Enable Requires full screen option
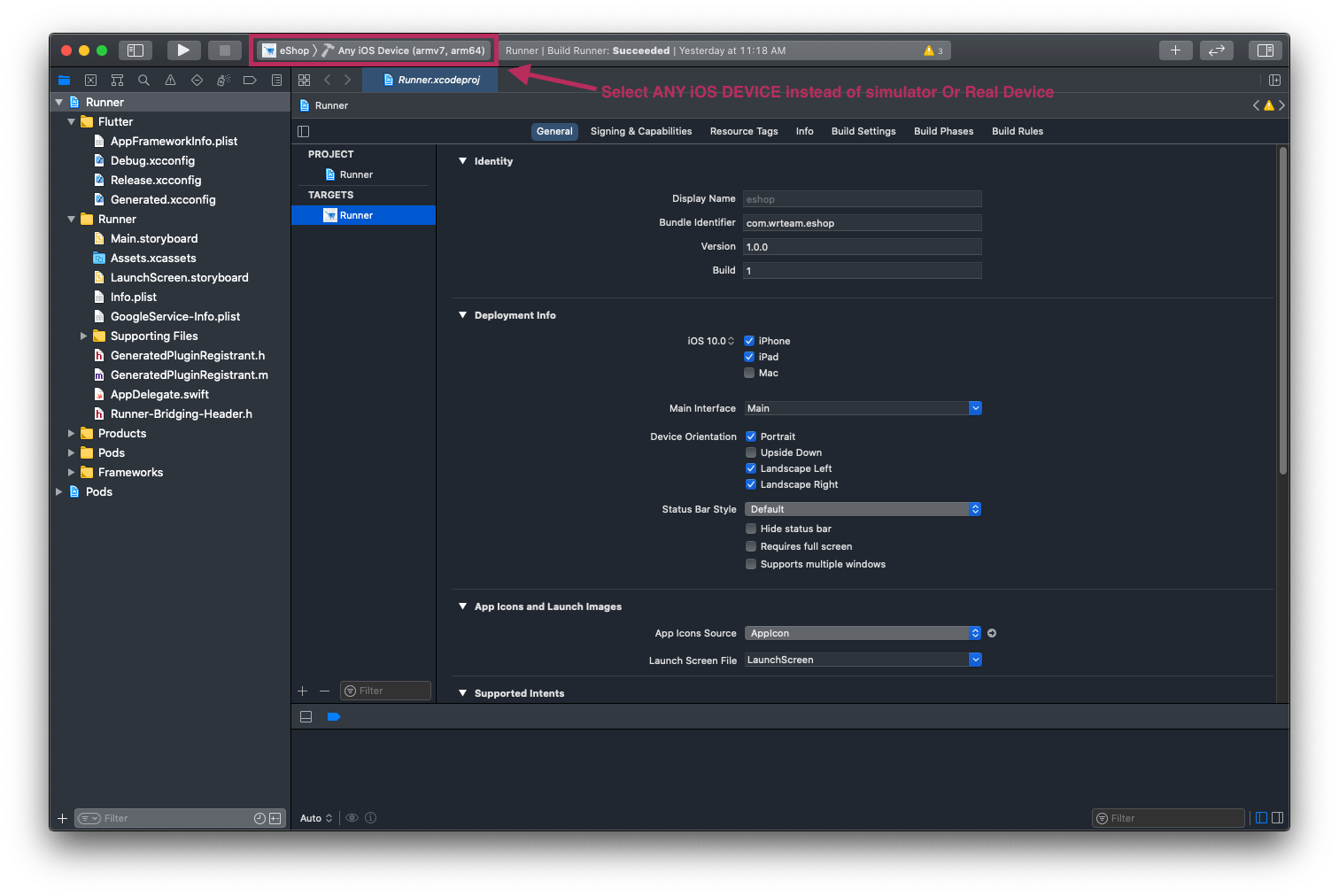 click(751, 546)
